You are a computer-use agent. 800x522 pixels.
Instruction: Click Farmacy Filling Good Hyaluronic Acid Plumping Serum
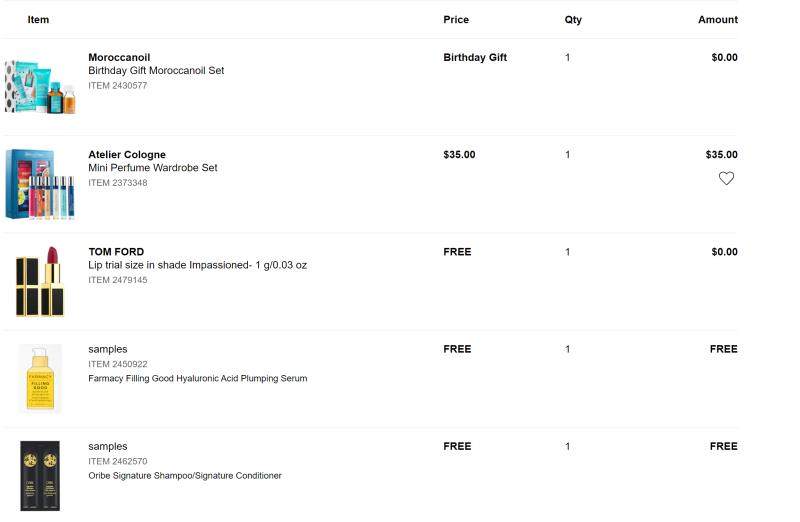[x=197, y=378]
